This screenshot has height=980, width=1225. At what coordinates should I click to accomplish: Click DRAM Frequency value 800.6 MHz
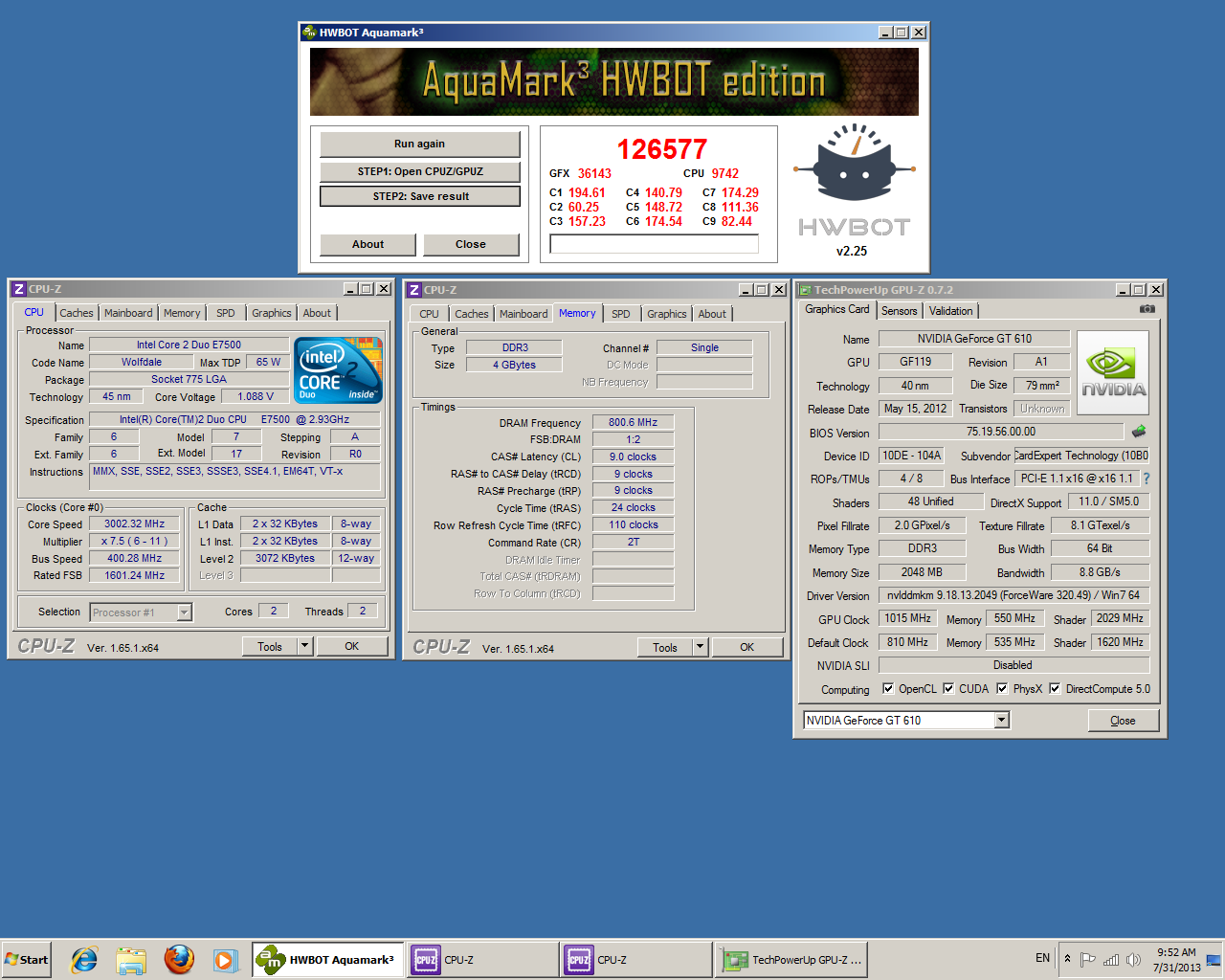coord(634,422)
